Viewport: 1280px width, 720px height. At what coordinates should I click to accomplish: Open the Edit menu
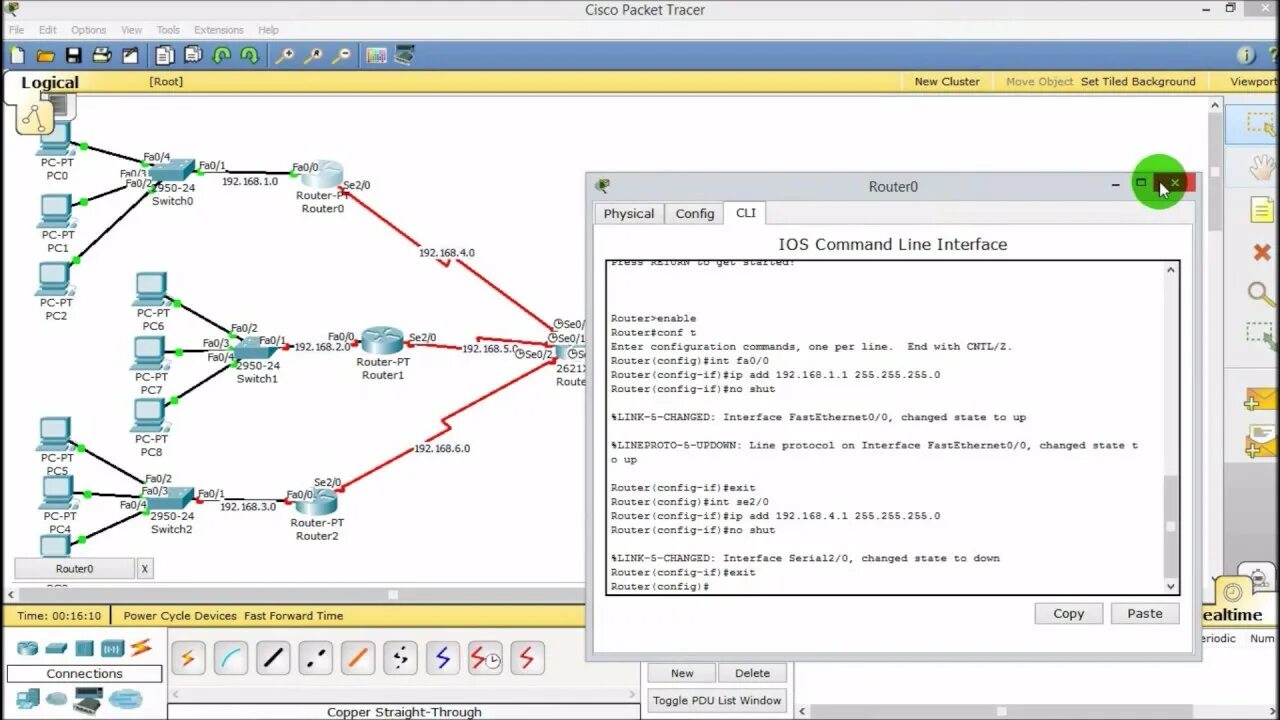click(x=48, y=30)
